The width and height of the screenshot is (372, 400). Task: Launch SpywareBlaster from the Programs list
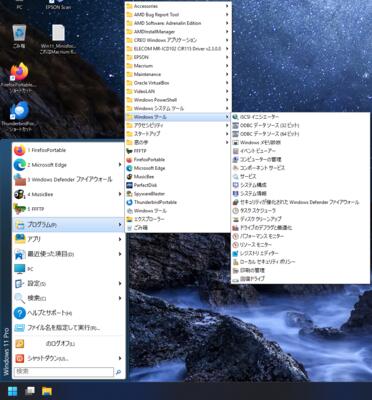click(x=178, y=194)
